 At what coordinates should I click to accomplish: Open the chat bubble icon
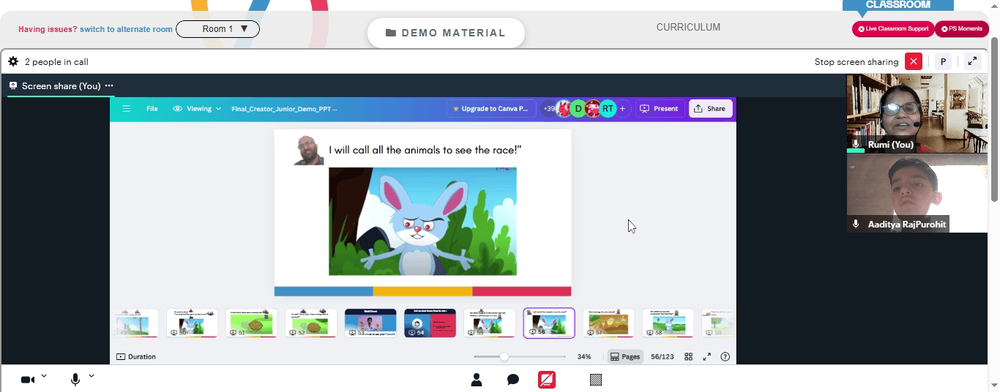point(513,380)
